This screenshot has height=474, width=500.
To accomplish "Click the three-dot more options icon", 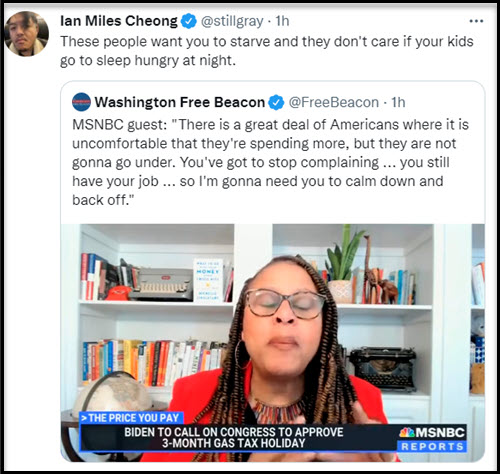I will click(x=476, y=21).
